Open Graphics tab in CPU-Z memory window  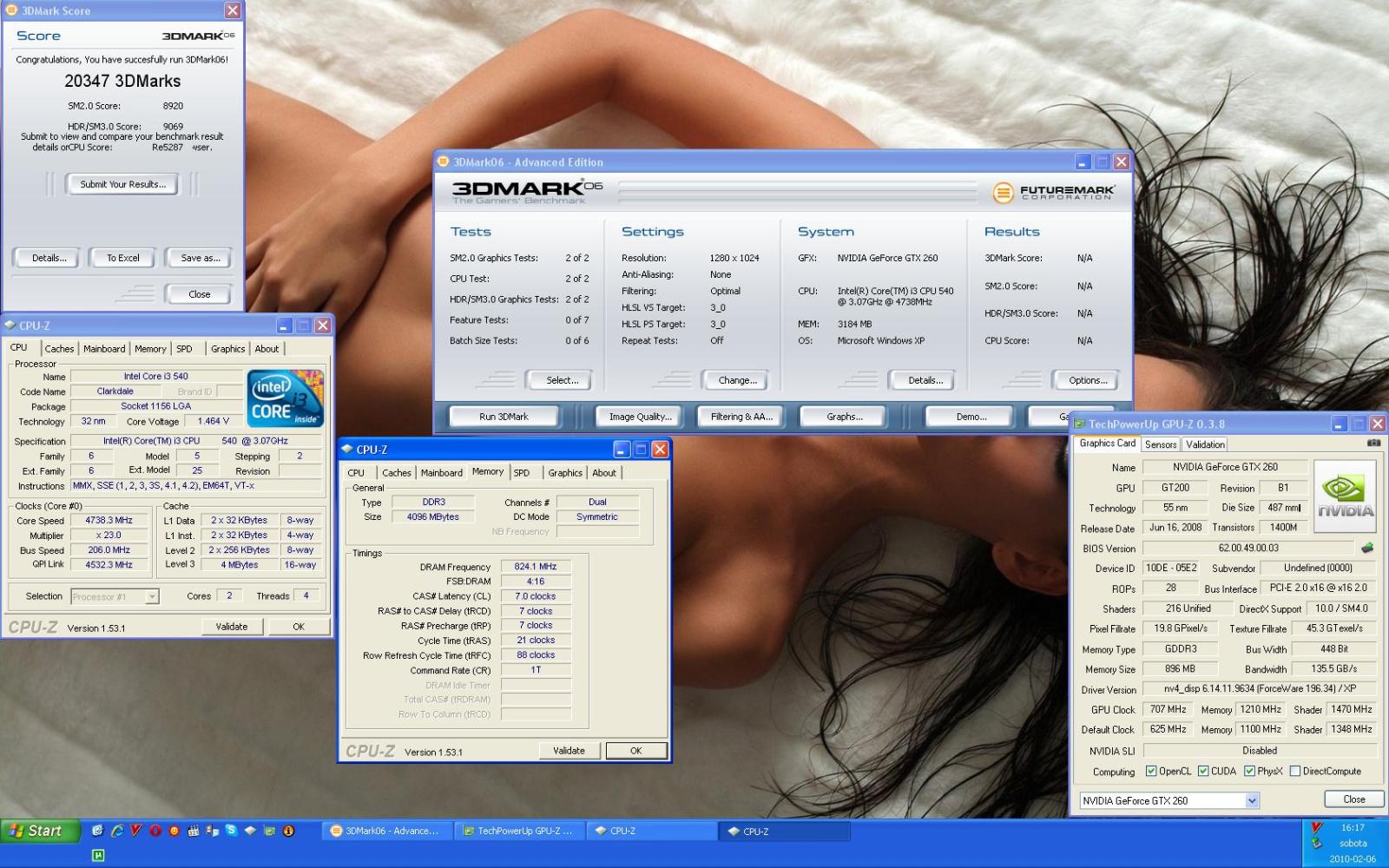click(565, 473)
